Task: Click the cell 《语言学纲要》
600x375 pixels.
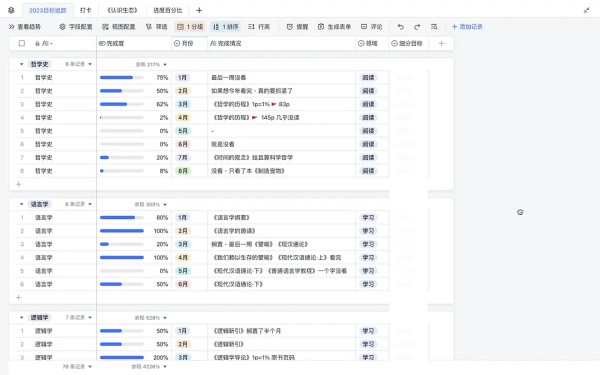Action: point(281,217)
